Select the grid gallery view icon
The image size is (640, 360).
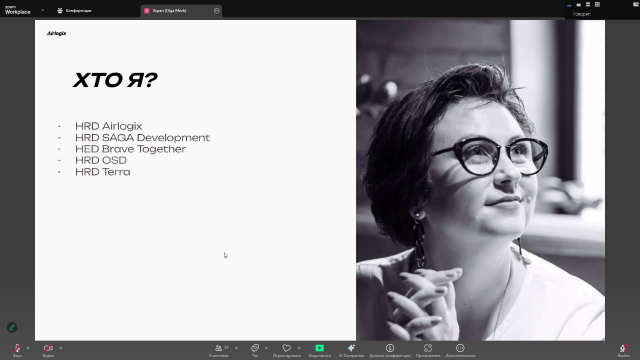click(x=598, y=4)
